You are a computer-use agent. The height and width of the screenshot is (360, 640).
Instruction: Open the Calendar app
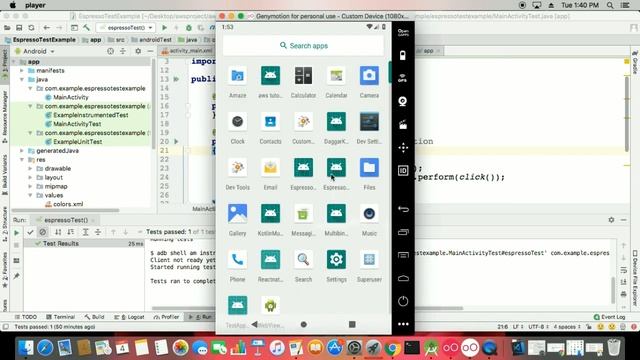pyautogui.click(x=336, y=76)
